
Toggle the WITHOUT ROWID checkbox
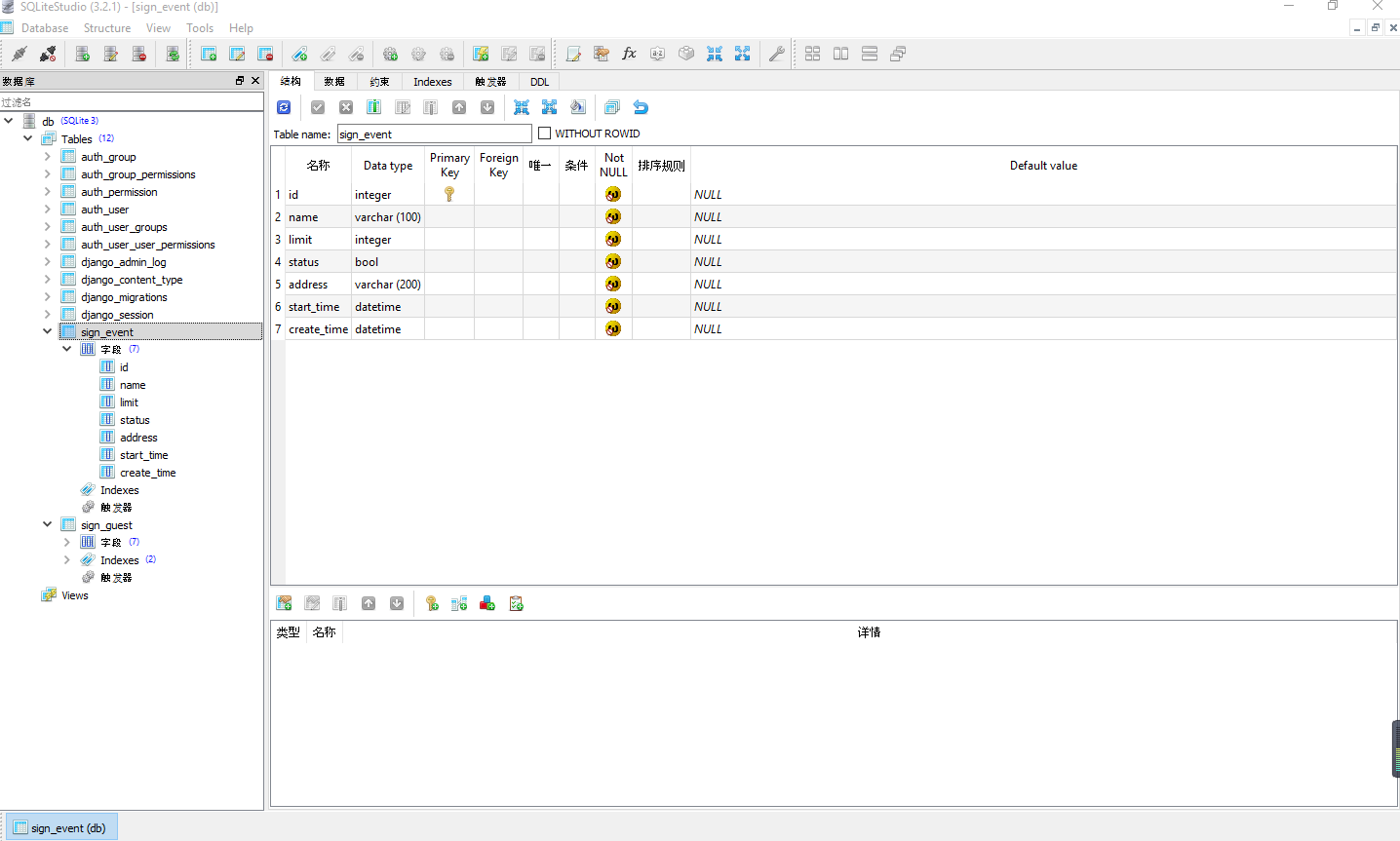545,134
